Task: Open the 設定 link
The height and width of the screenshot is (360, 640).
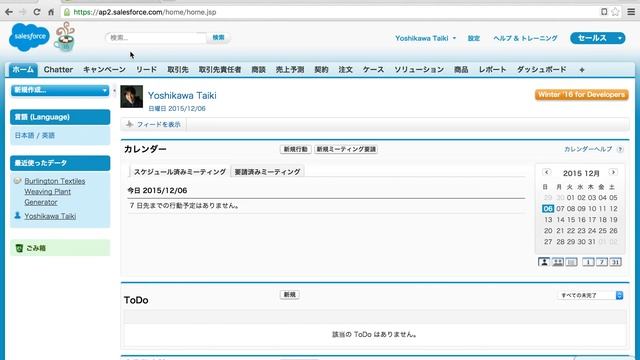Action: coord(473,38)
